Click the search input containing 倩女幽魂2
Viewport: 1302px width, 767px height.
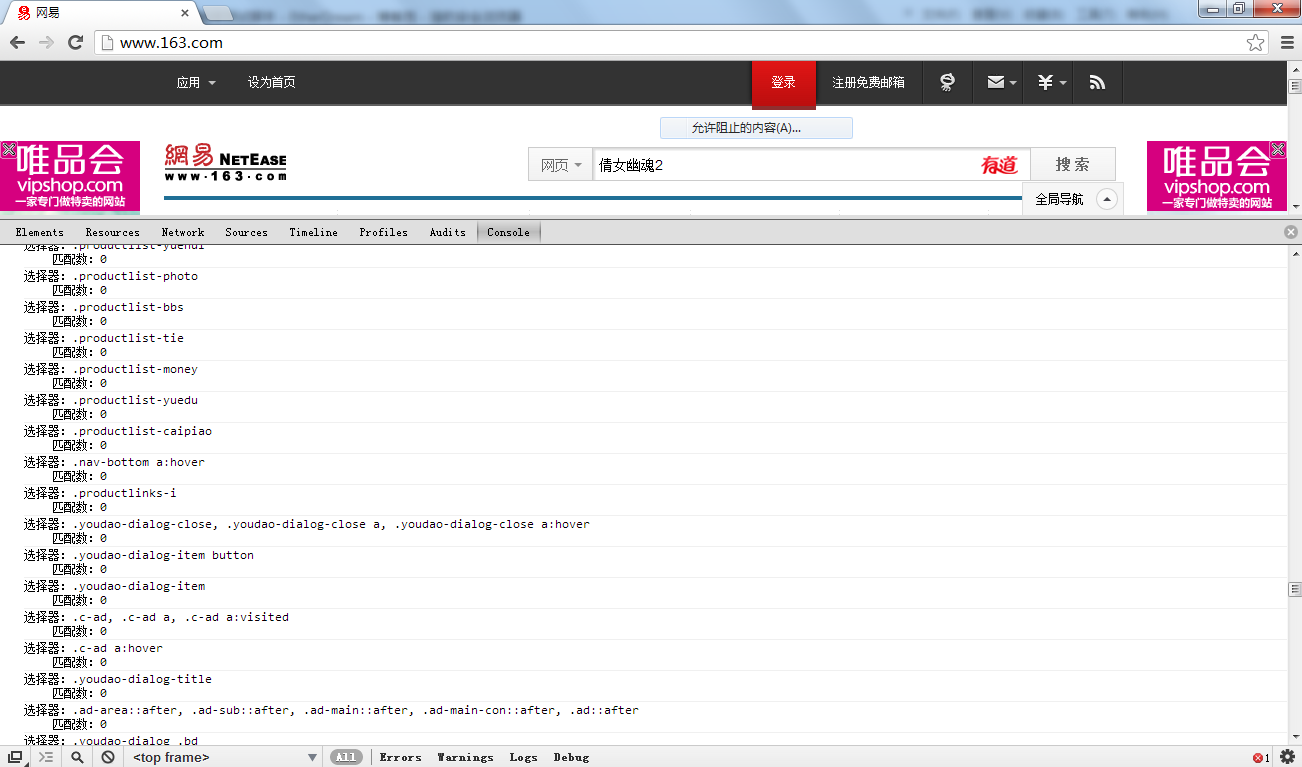tap(780, 165)
